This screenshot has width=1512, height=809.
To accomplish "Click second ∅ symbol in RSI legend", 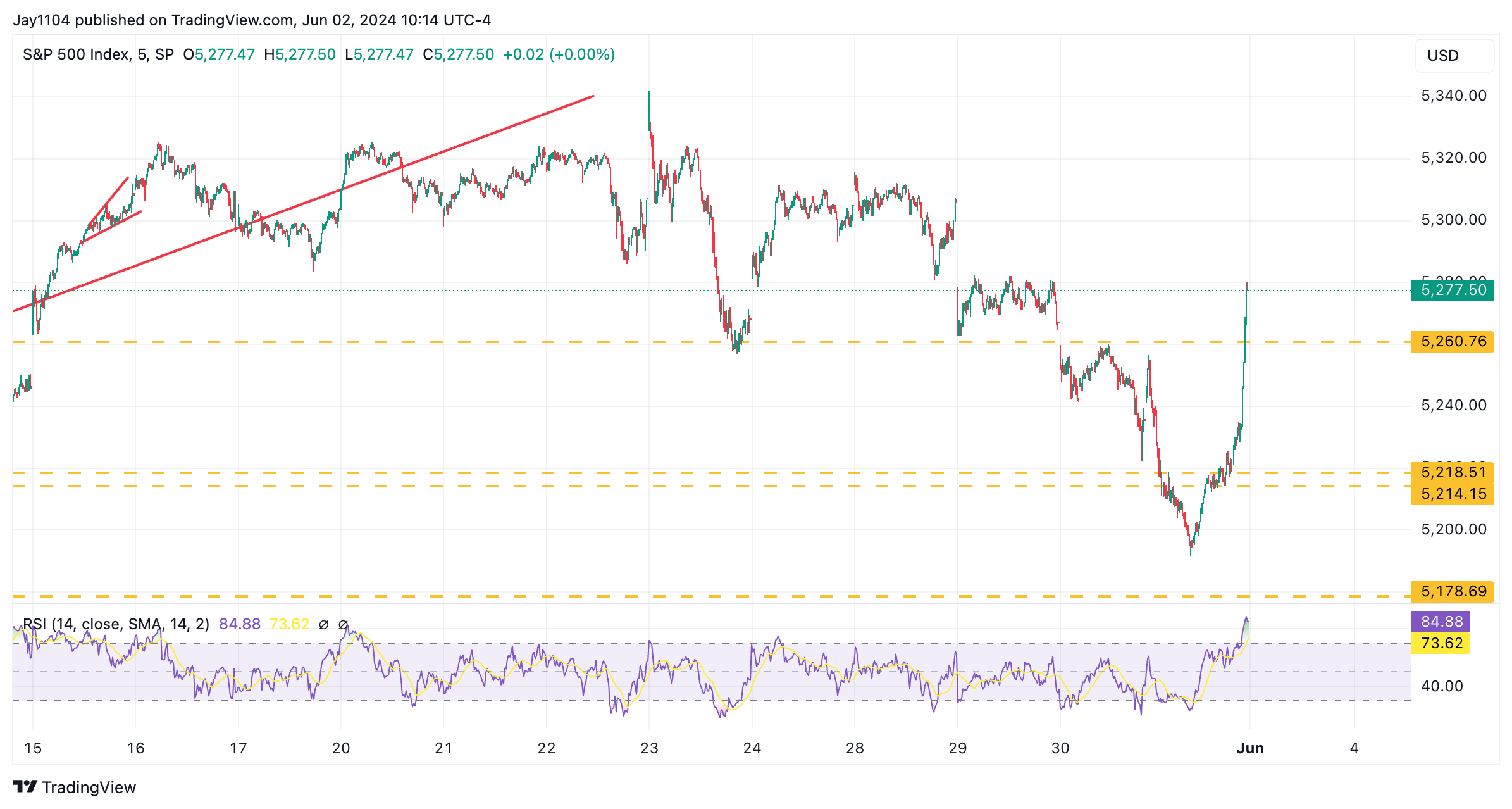I will tap(343, 625).
